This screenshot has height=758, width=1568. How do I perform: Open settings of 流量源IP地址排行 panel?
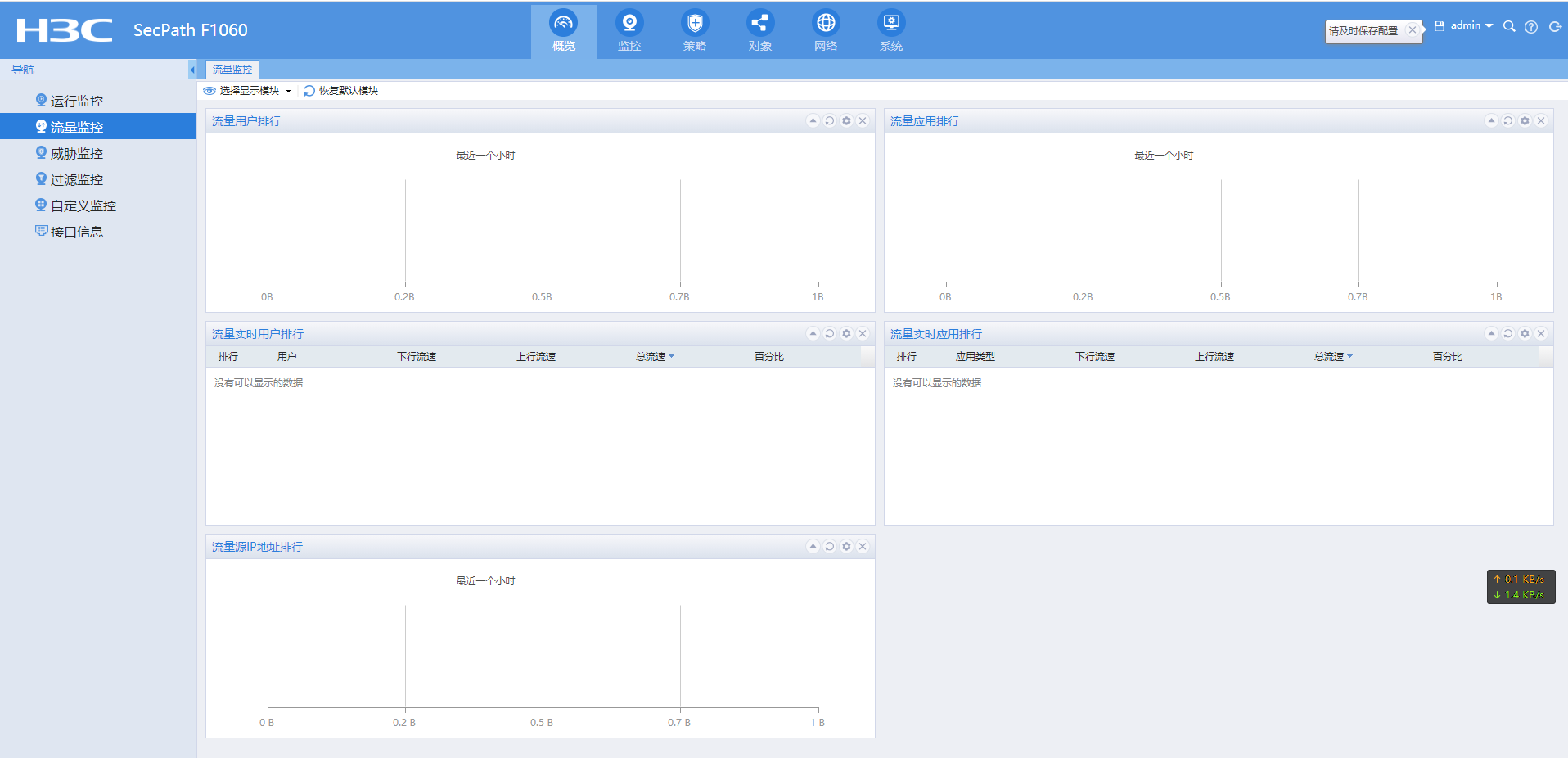pyautogui.click(x=846, y=546)
